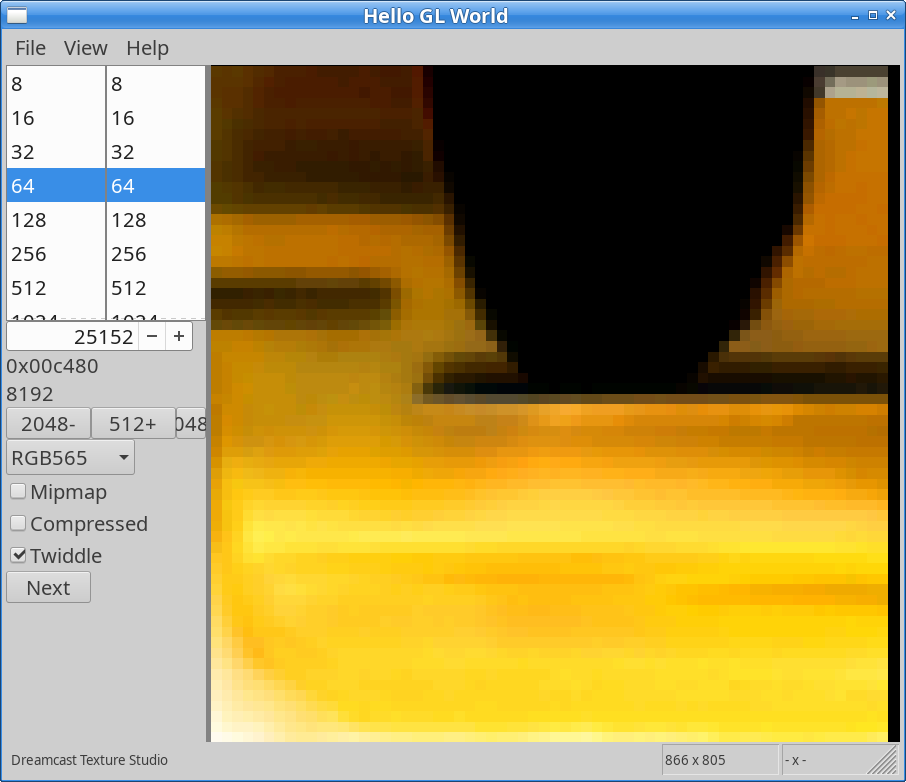Click the 2048- button

tap(49, 424)
